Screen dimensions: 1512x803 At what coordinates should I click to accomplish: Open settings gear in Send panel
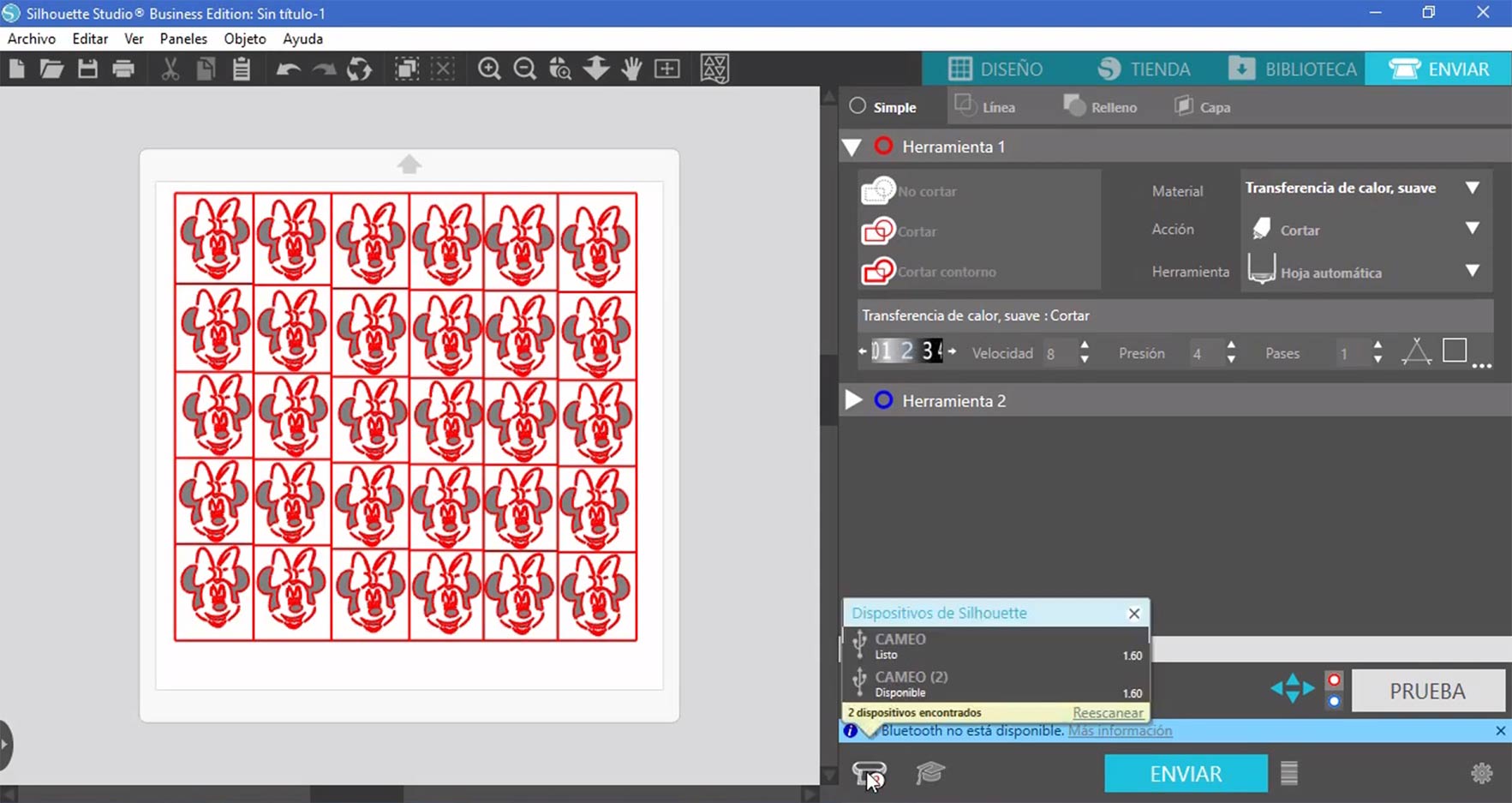[1481, 774]
